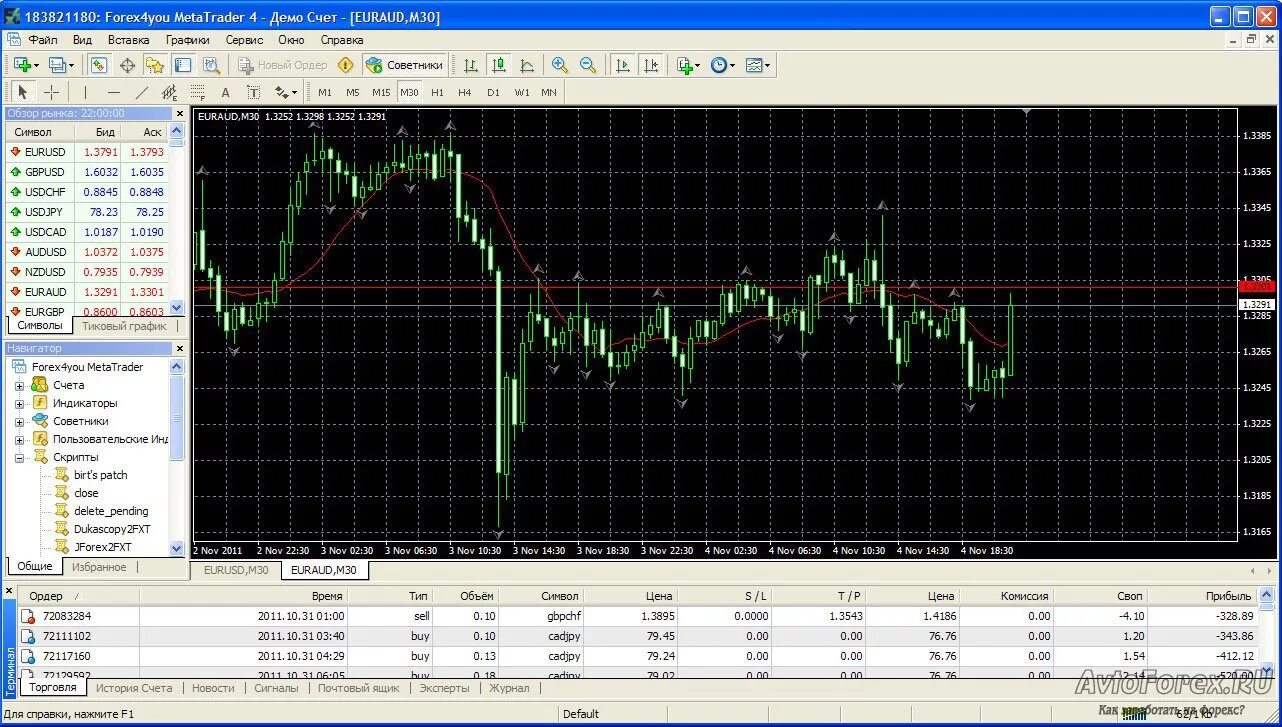
Task: Click the Dukascopy2FXT script icon
Action: pyautogui.click(x=62, y=529)
